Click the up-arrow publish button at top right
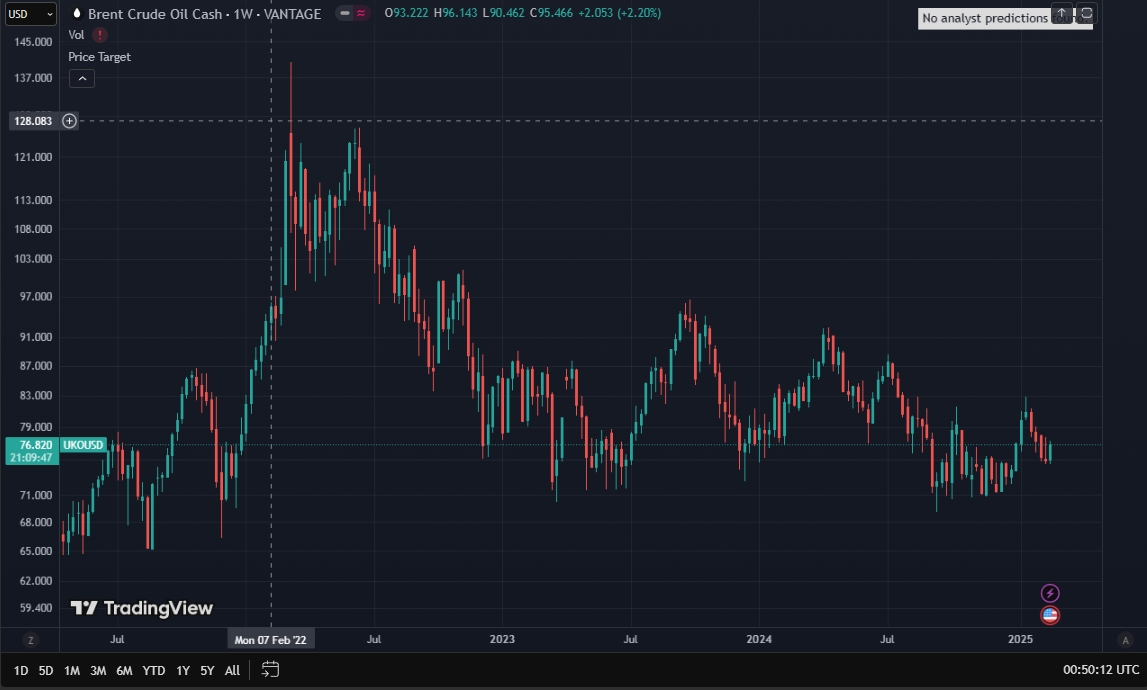Screen dimensions: 1147x690 [x=1061, y=14]
